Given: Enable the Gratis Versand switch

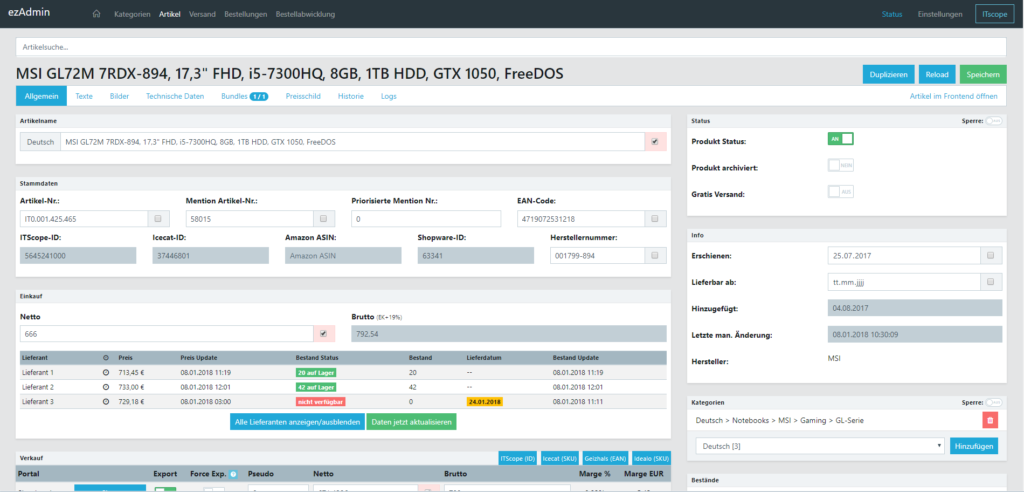Looking at the screenshot, I should point(840,192).
